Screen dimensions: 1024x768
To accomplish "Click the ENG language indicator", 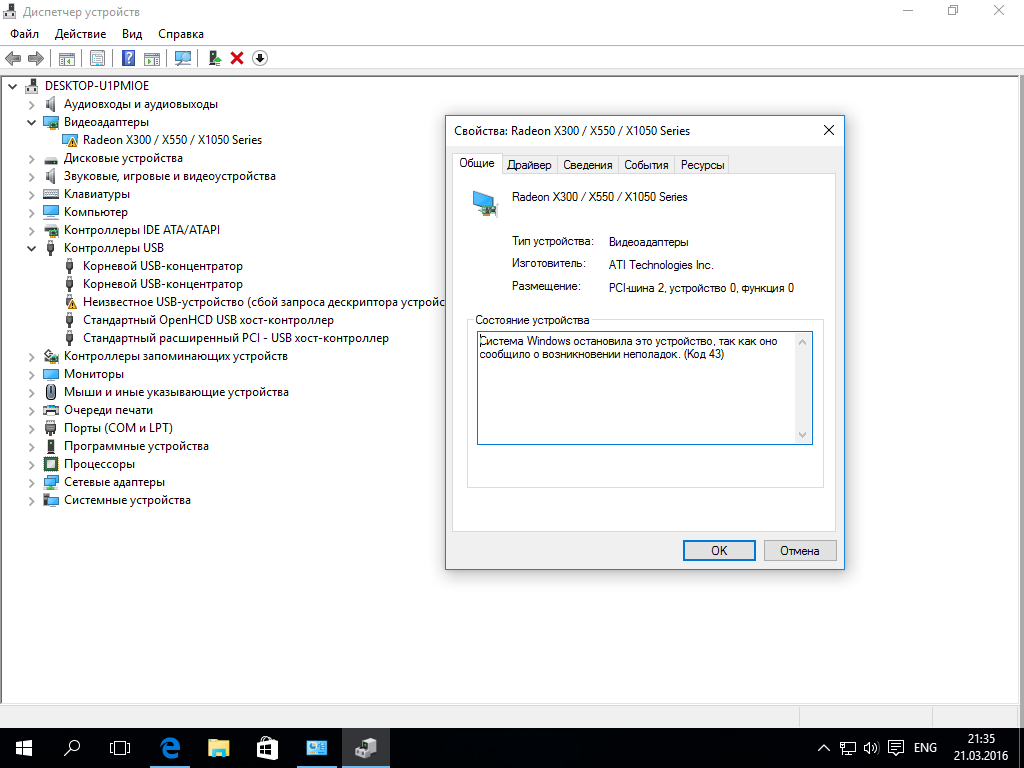I will tap(925, 748).
